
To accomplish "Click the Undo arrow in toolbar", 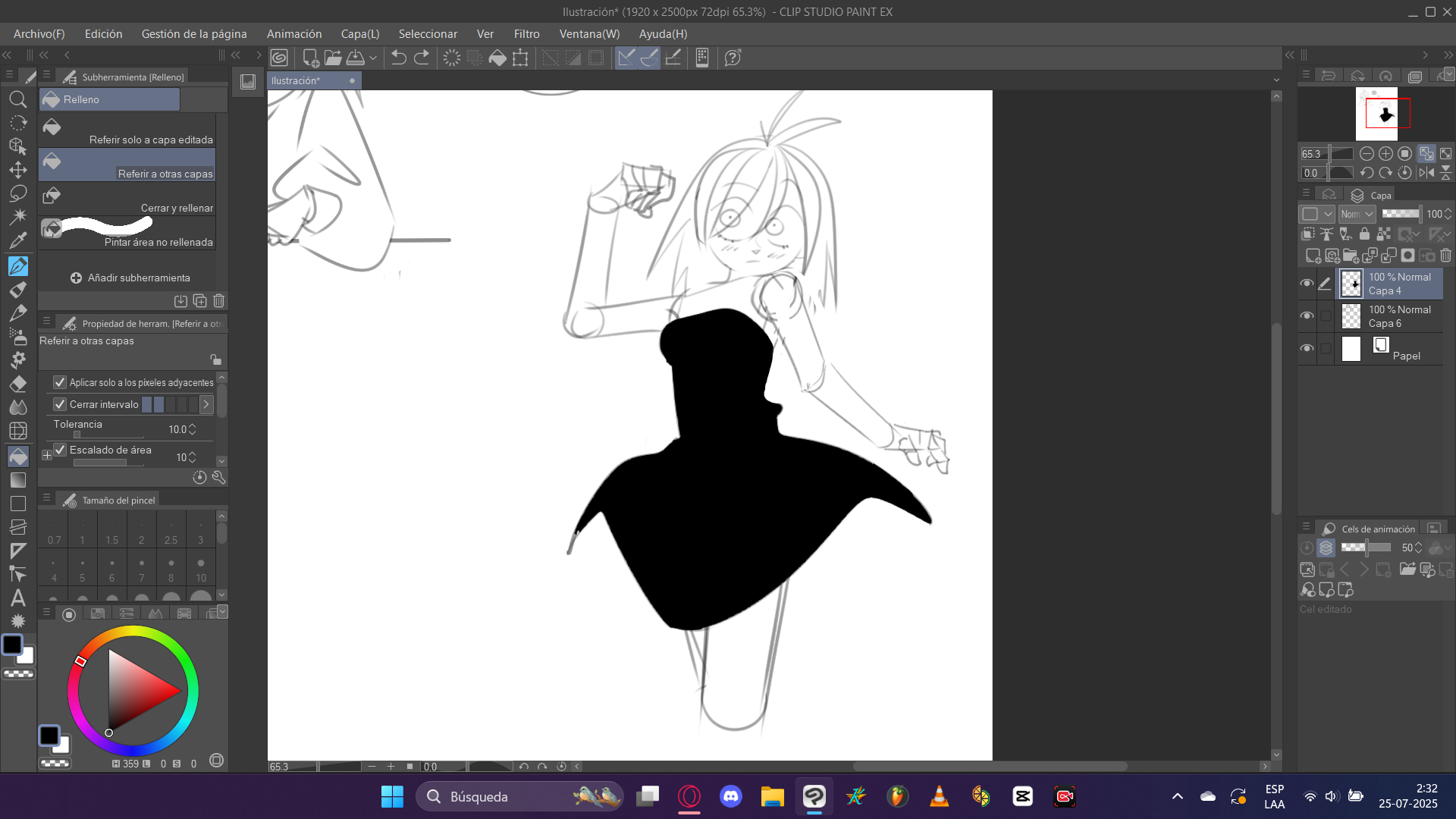I will click(x=399, y=58).
